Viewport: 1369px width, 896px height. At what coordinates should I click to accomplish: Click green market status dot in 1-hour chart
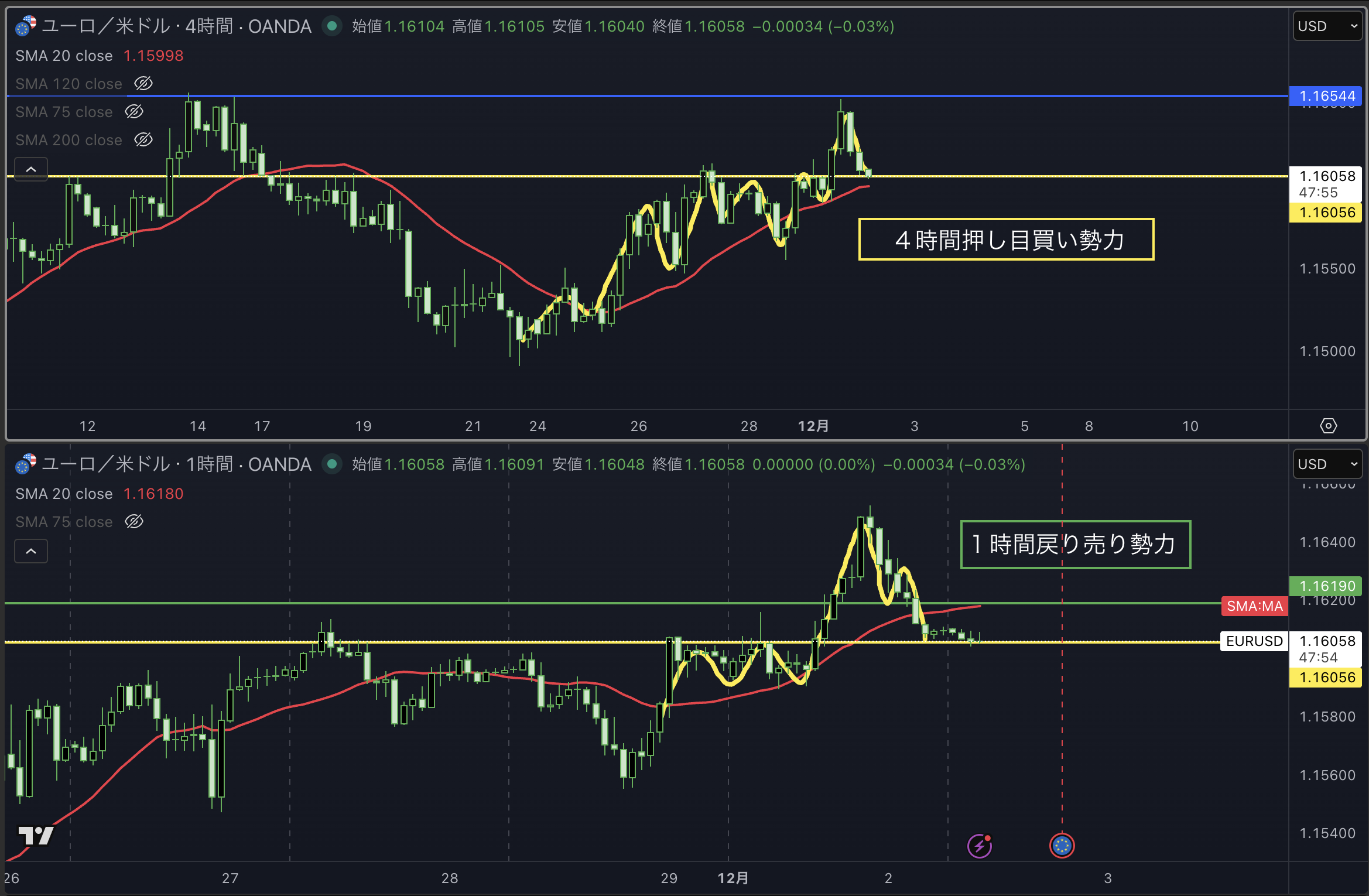click(332, 464)
